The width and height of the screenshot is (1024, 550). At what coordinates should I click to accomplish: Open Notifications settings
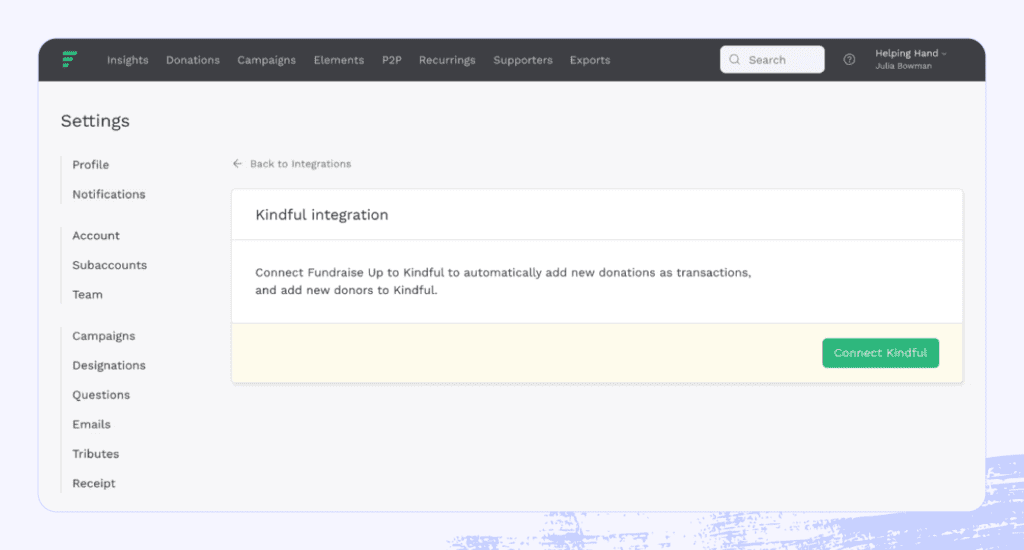click(x=108, y=194)
